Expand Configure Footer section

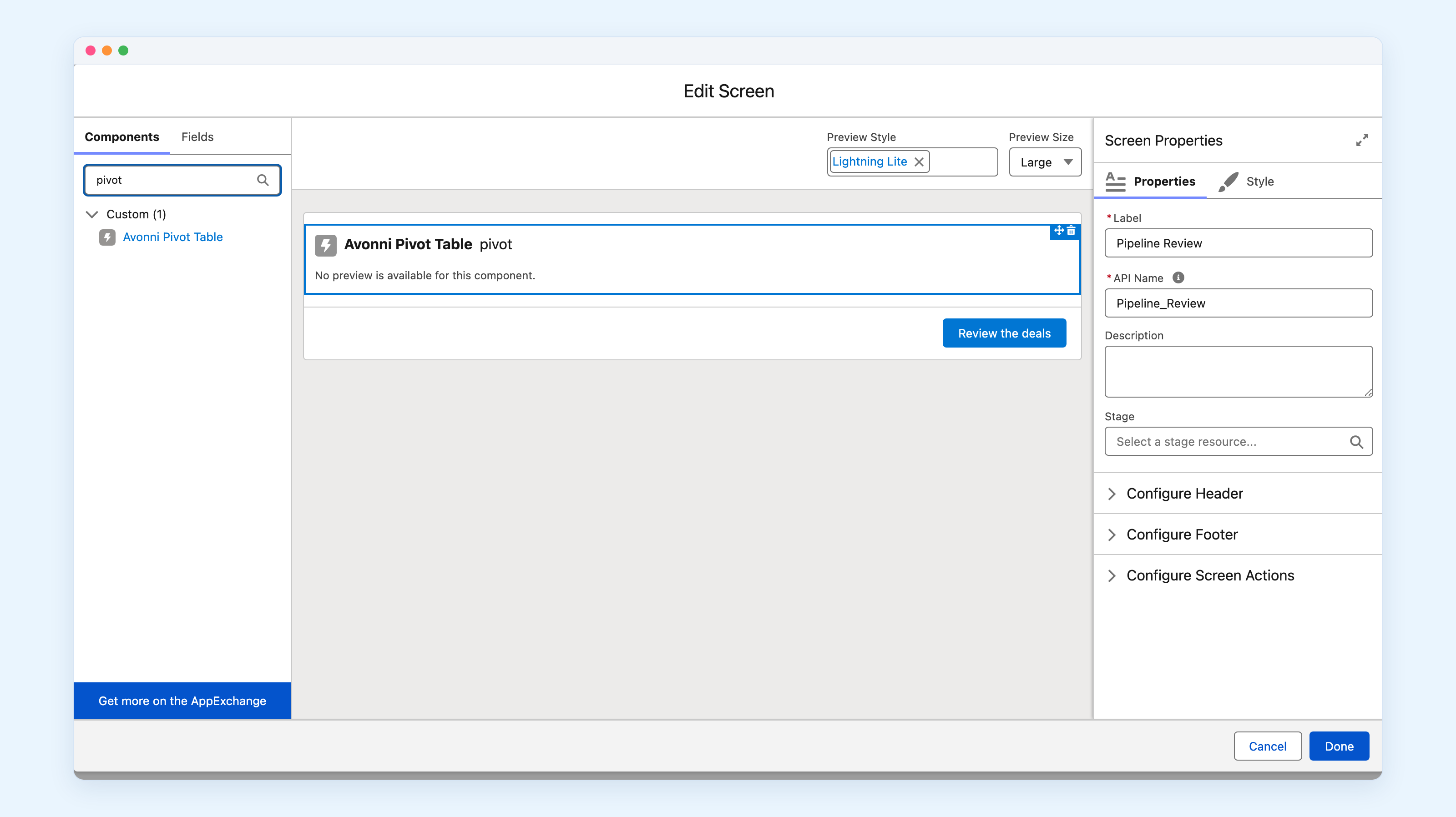click(x=1238, y=534)
